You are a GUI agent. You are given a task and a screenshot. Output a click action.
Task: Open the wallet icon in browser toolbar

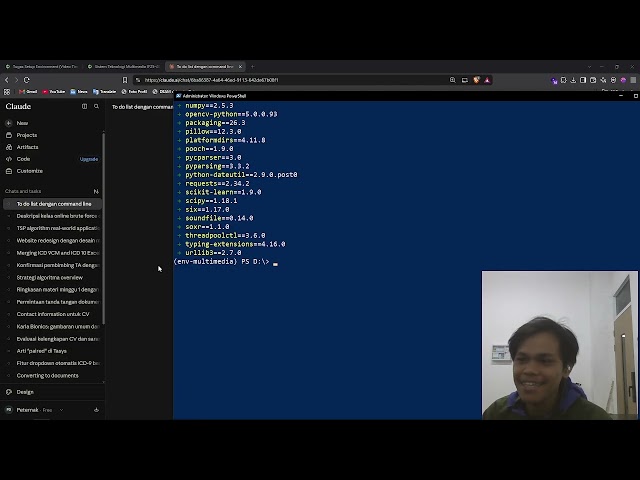pyautogui.click(x=593, y=80)
